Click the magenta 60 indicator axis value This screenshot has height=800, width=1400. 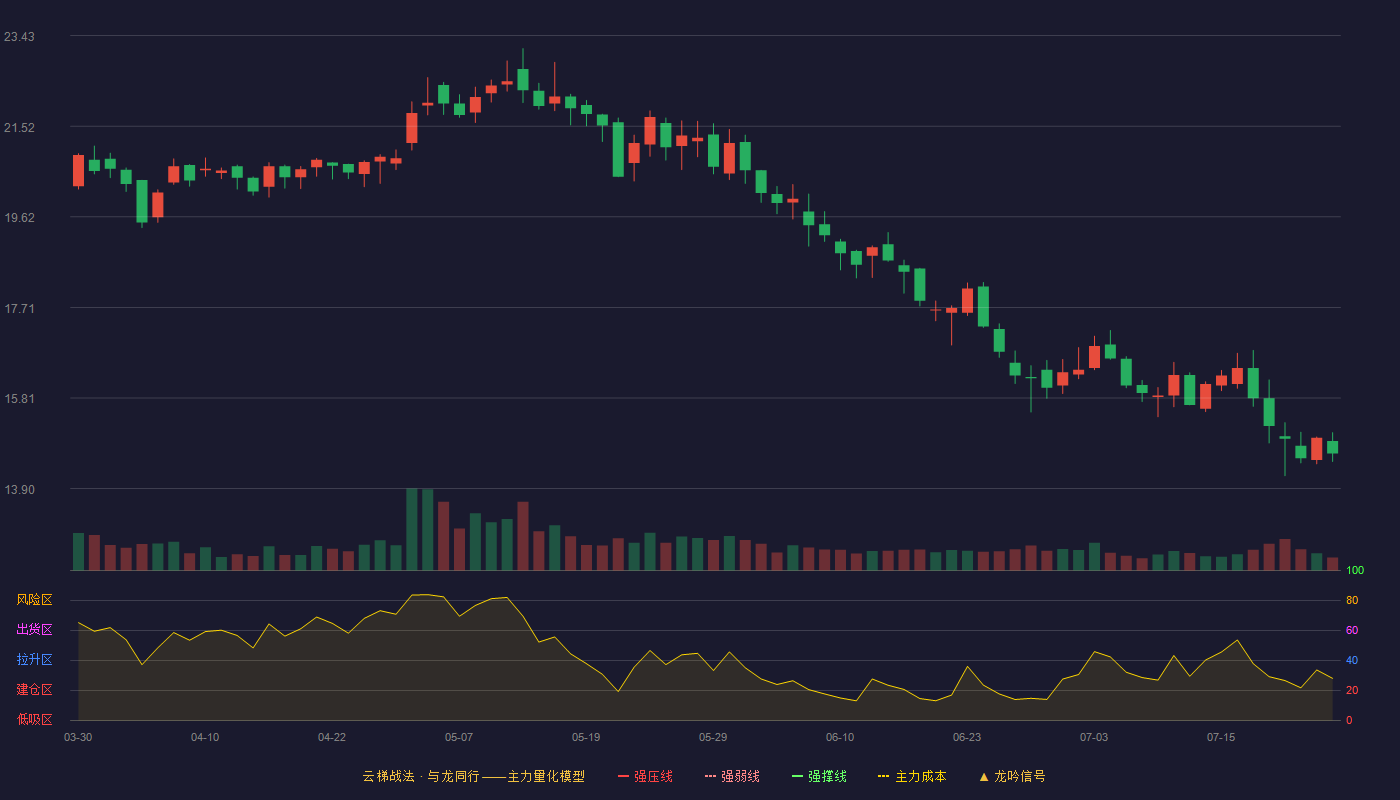1352,631
